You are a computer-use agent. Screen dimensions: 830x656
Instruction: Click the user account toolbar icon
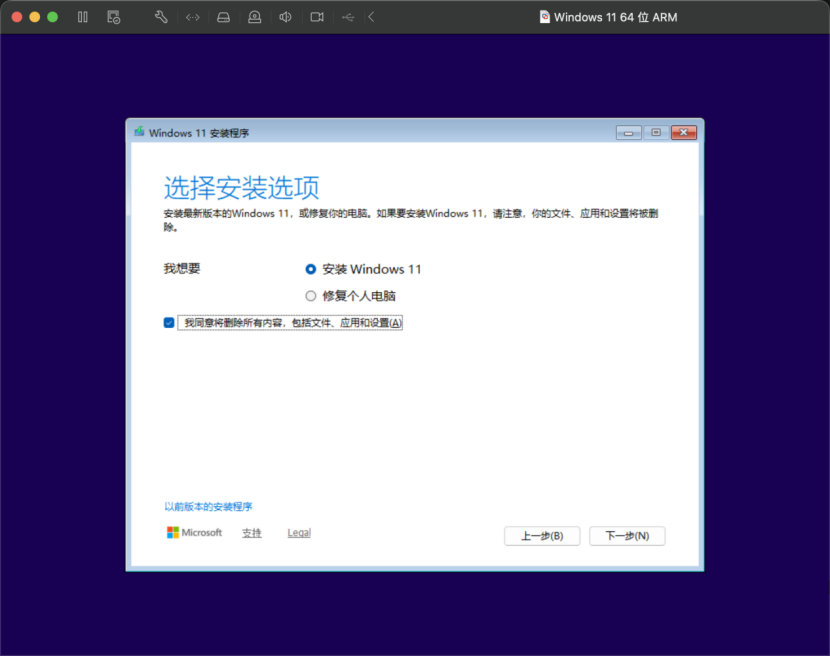pyautogui.click(x=255, y=17)
